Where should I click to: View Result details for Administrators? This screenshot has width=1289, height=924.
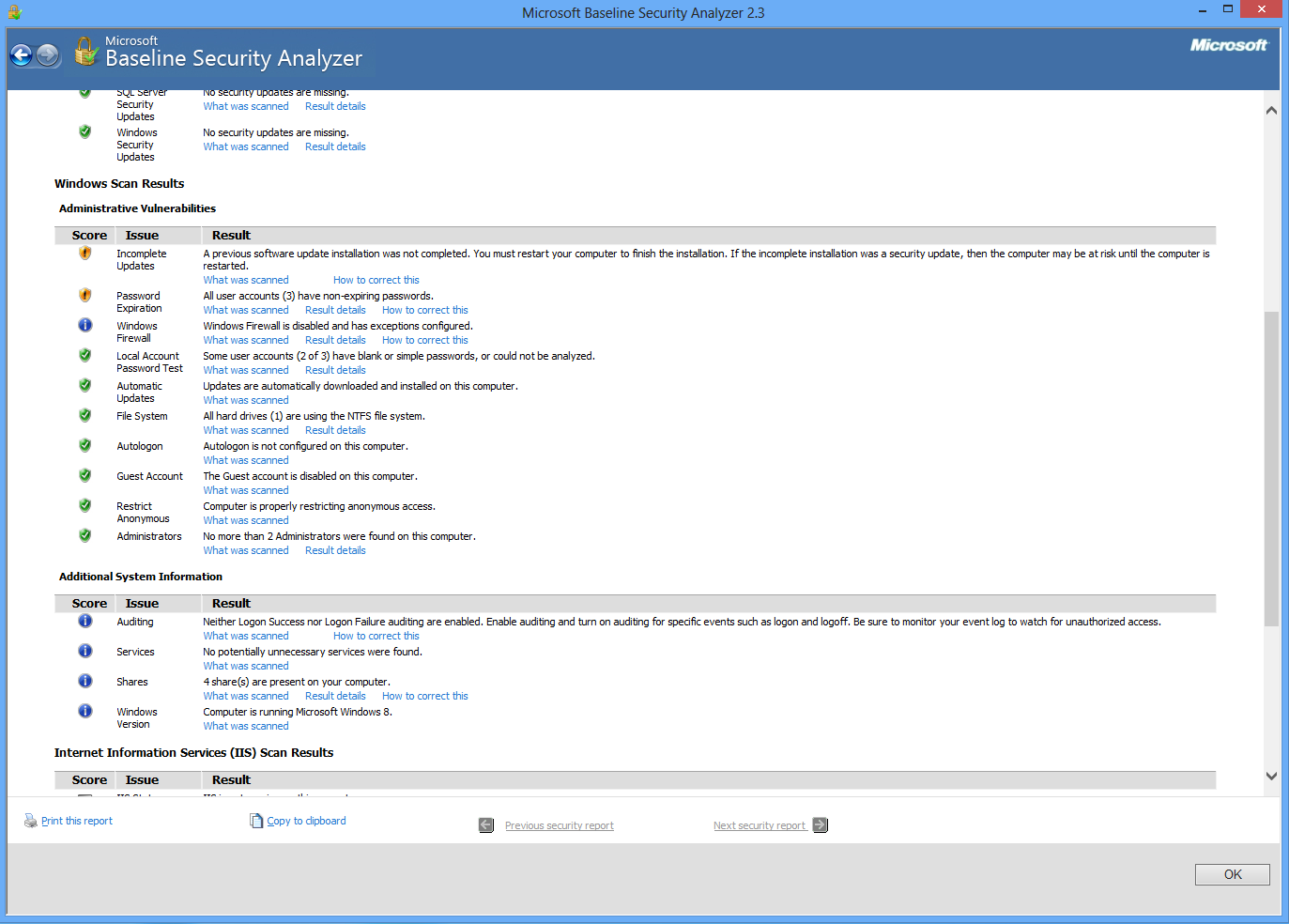(335, 550)
